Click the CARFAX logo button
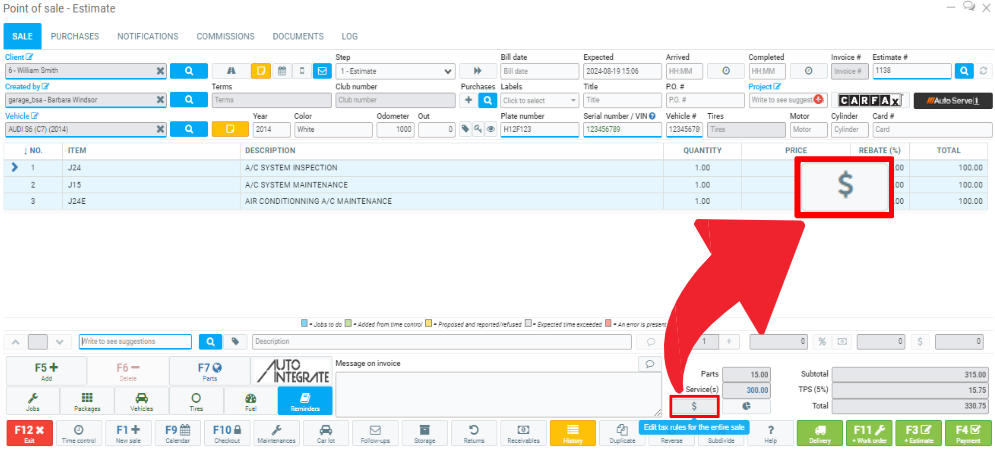This screenshot has height=451, width=995. click(x=869, y=100)
